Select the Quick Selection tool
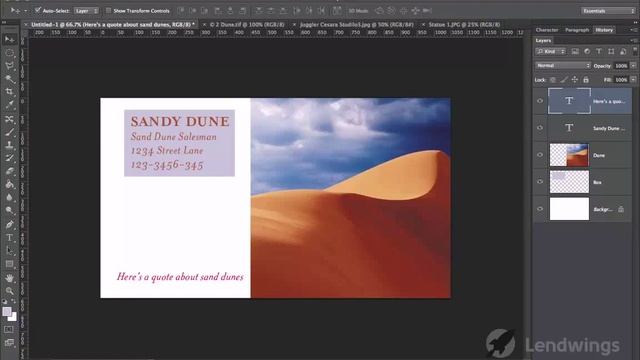Screen dimensions: 640x360 coord(9,79)
